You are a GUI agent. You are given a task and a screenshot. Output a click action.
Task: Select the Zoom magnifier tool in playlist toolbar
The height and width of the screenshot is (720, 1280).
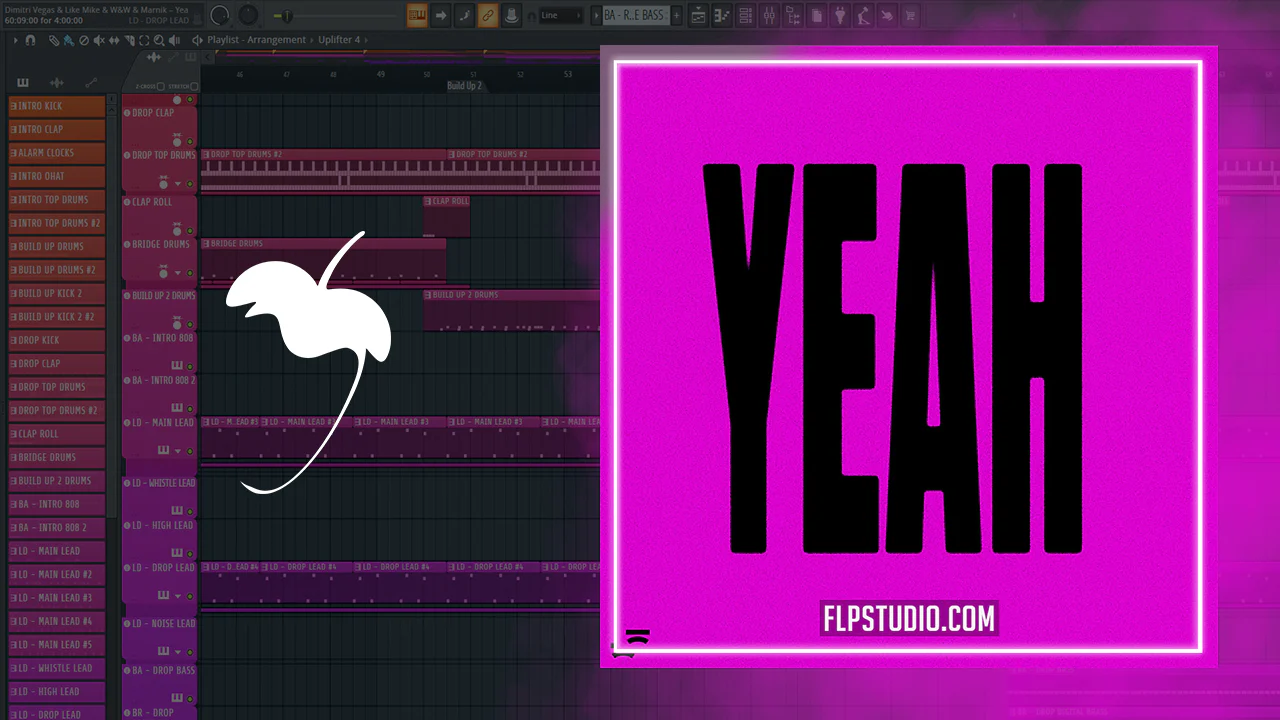point(159,40)
